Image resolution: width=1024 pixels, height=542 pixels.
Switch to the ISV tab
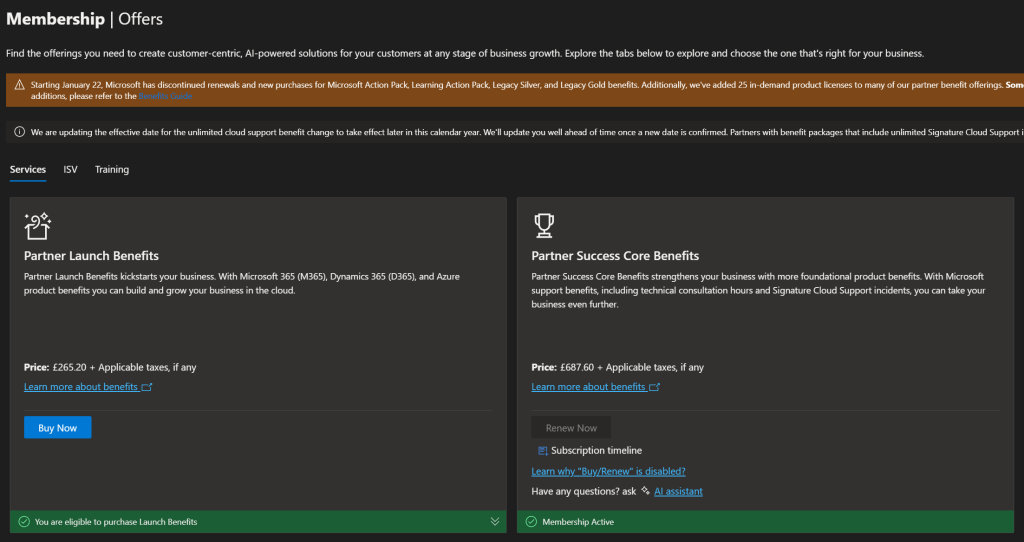(71, 169)
